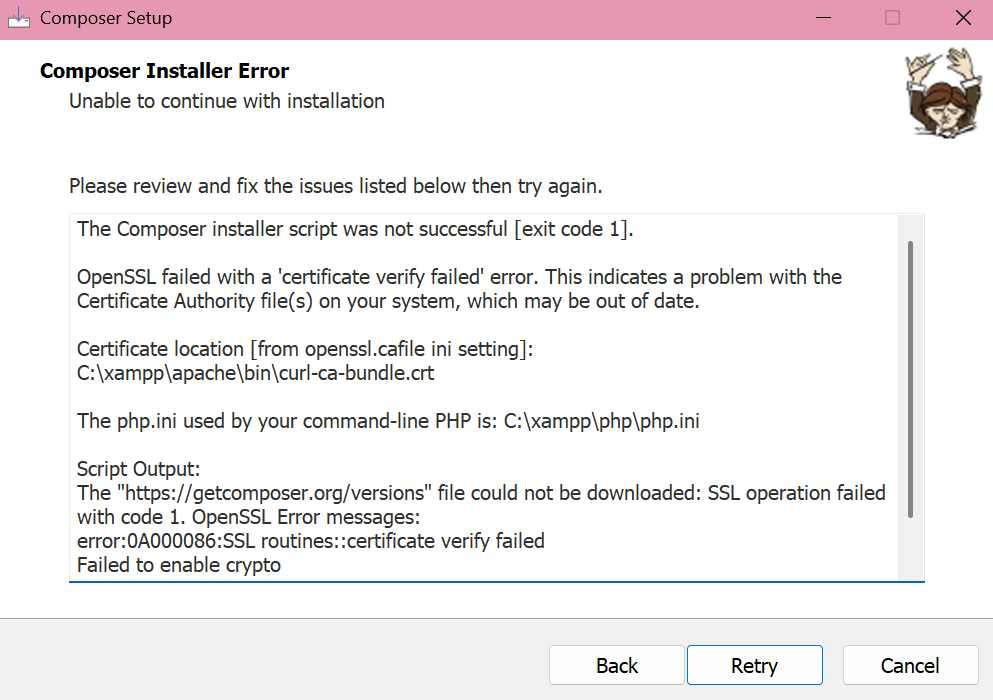The height and width of the screenshot is (700, 993).
Task: Click "Please review and fix the issues" text
Action: point(336,186)
